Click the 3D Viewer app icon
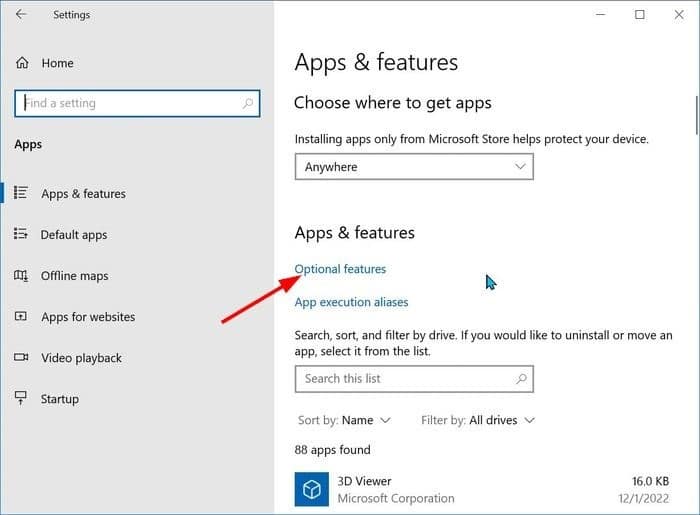The width and height of the screenshot is (700, 515). tap(312, 490)
